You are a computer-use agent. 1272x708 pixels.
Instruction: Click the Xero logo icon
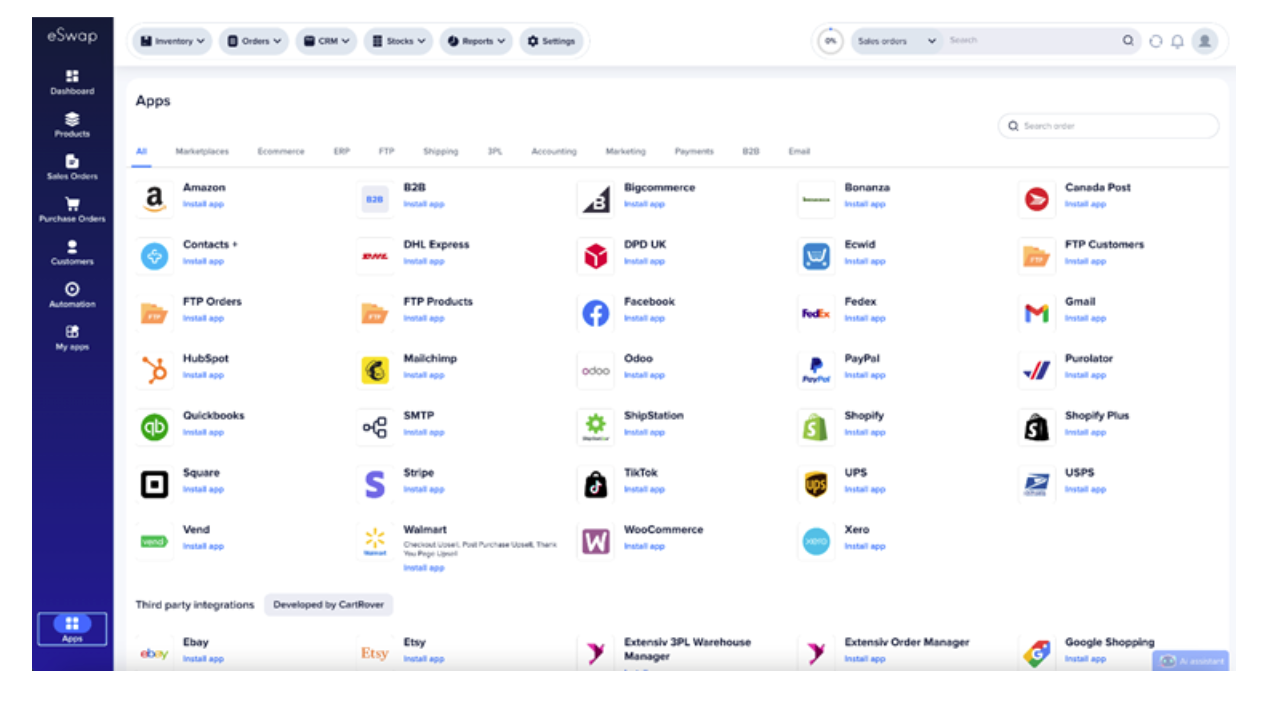tap(816, 541)
